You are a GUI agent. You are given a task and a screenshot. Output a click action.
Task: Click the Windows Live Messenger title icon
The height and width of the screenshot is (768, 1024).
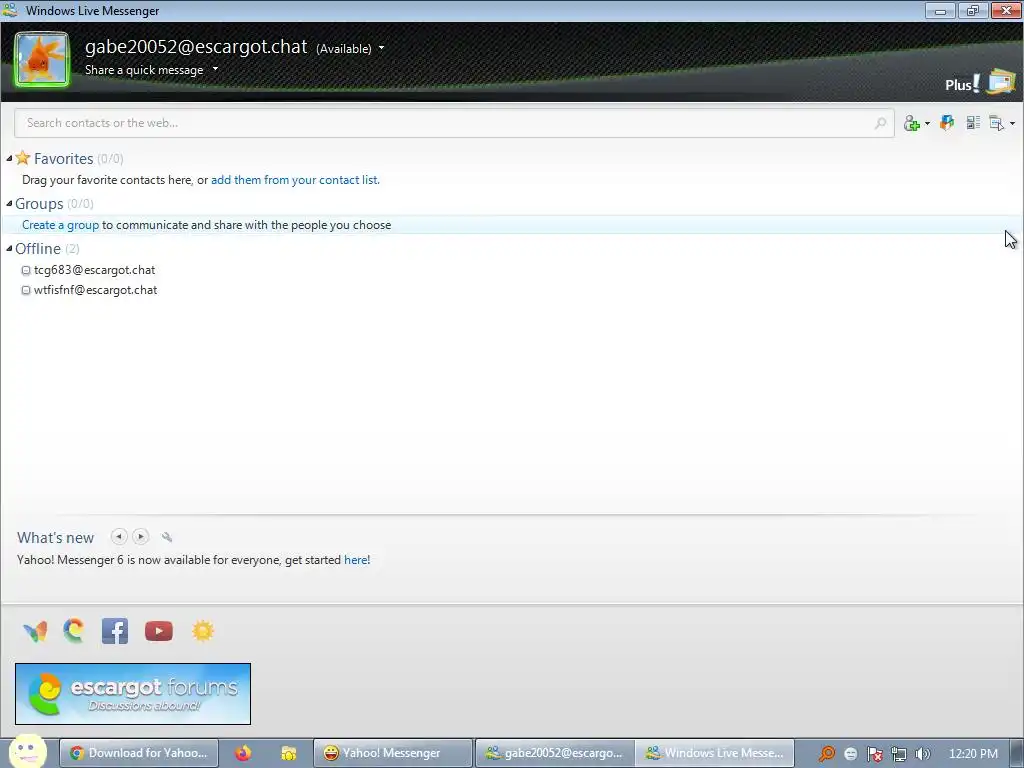coord(10,10)
